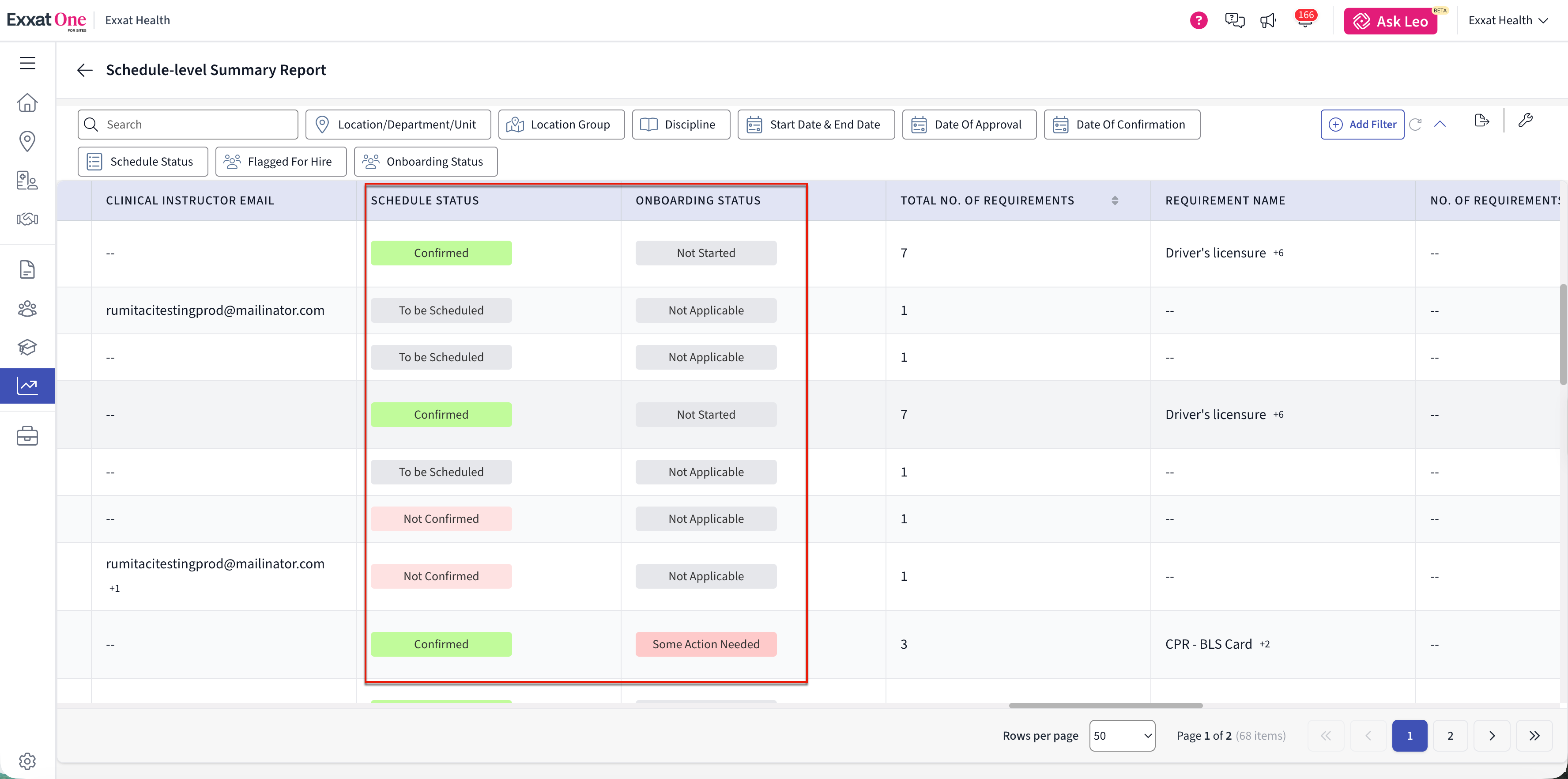Sort by Total No. of Requirements column

(1115, 200)
